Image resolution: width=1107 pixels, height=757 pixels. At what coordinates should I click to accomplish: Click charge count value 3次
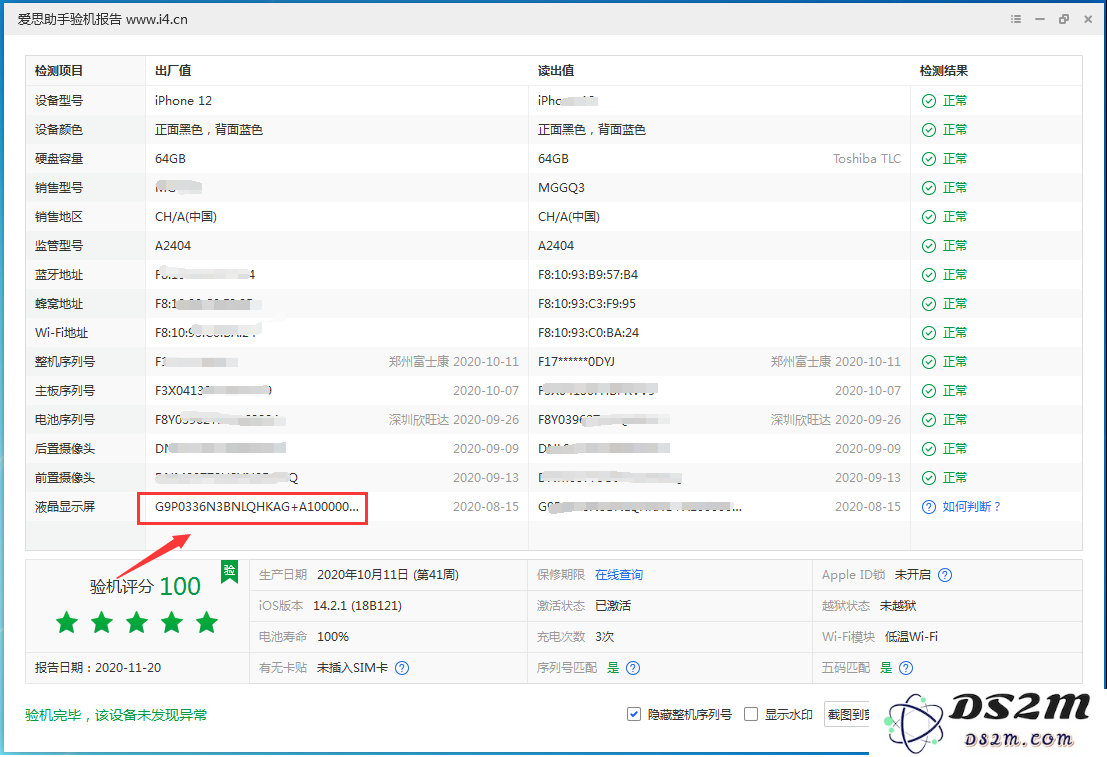604,637
